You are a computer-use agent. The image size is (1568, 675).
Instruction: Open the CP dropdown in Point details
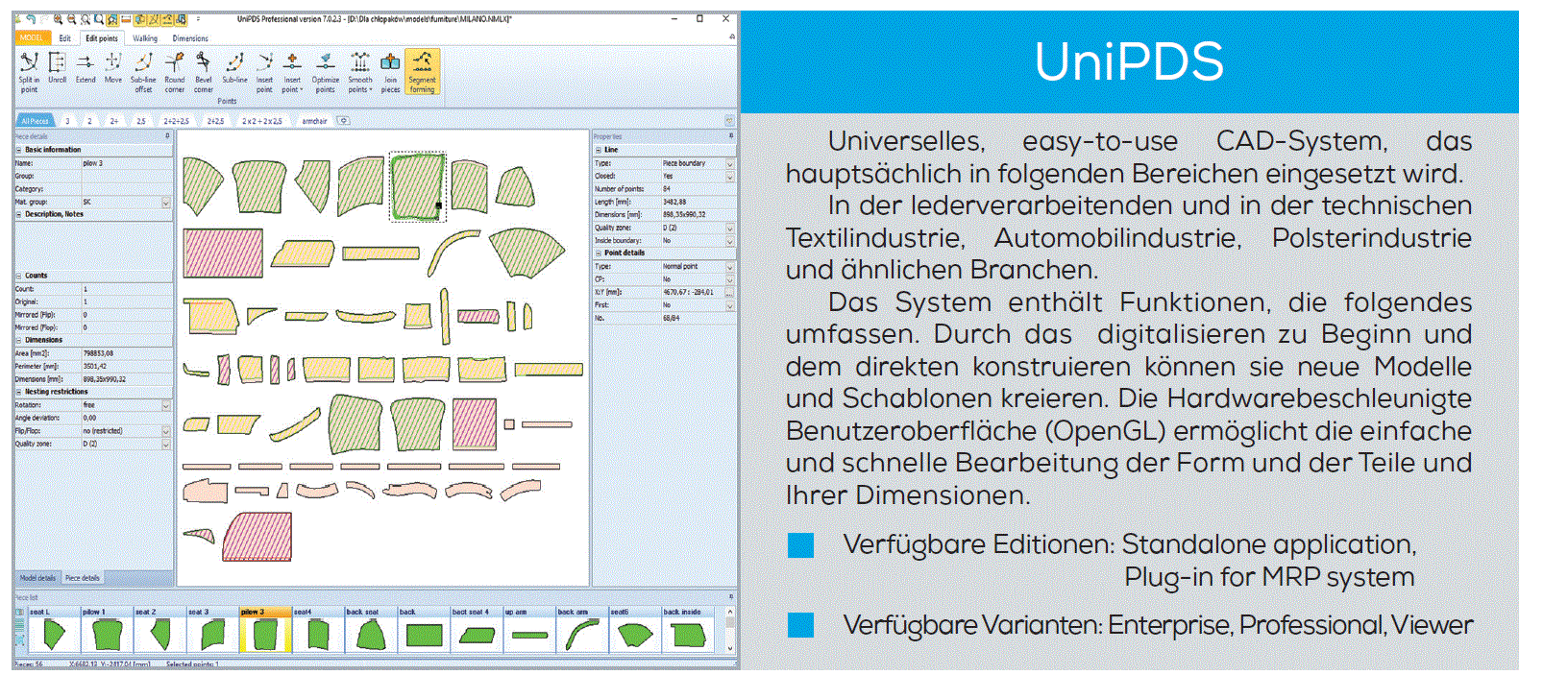730,279
